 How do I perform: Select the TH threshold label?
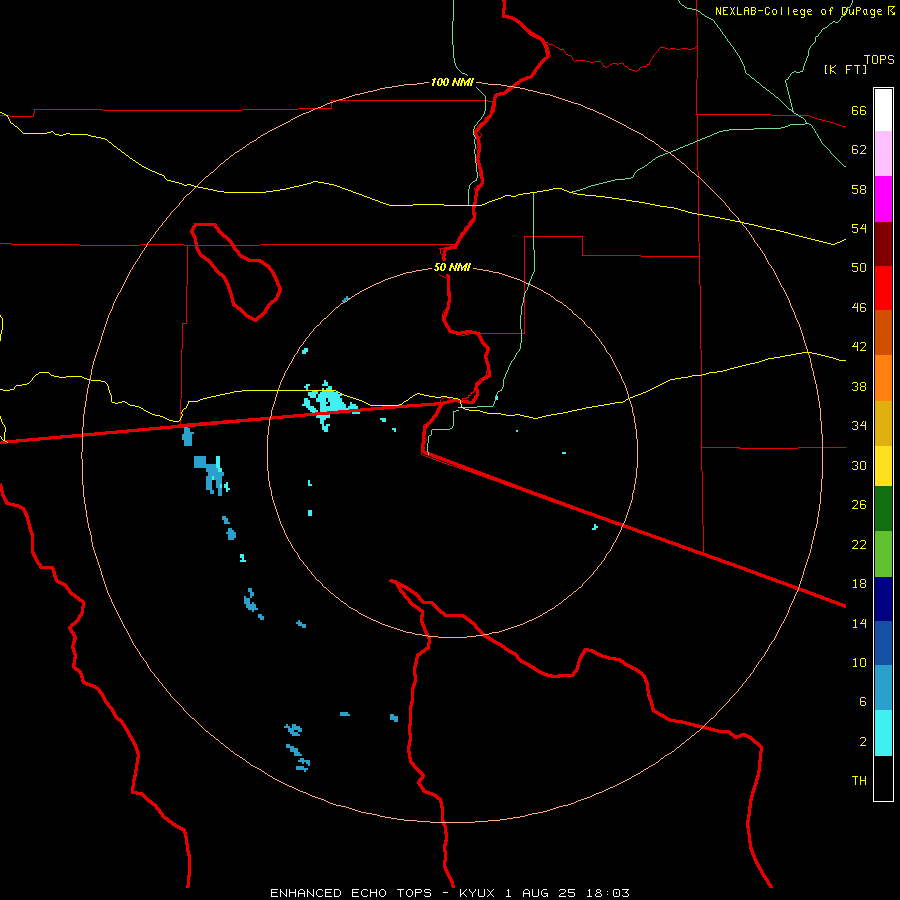pyautogui.click(x=859, y=780)
